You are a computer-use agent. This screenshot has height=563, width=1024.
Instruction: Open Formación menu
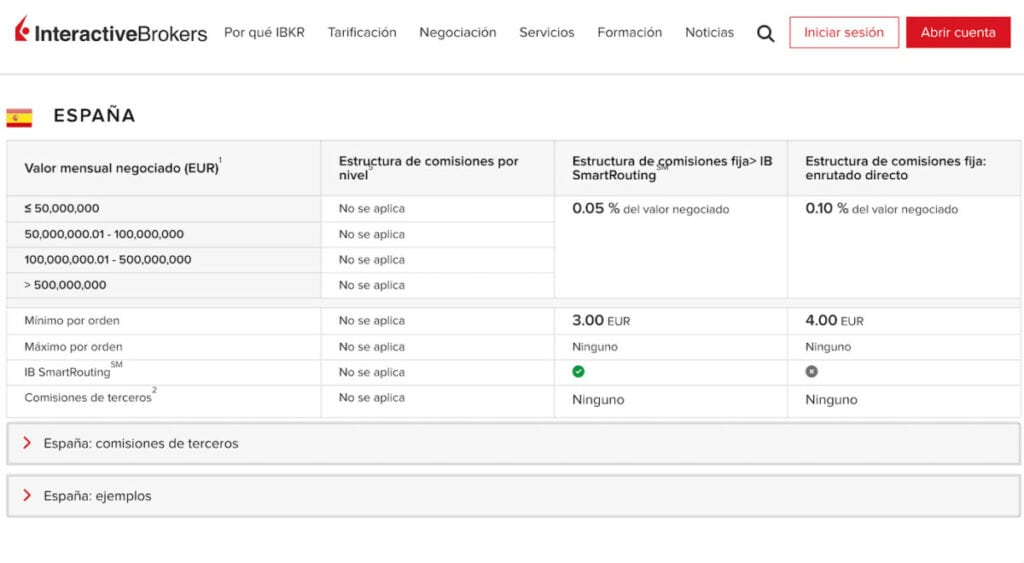point(630,33)
